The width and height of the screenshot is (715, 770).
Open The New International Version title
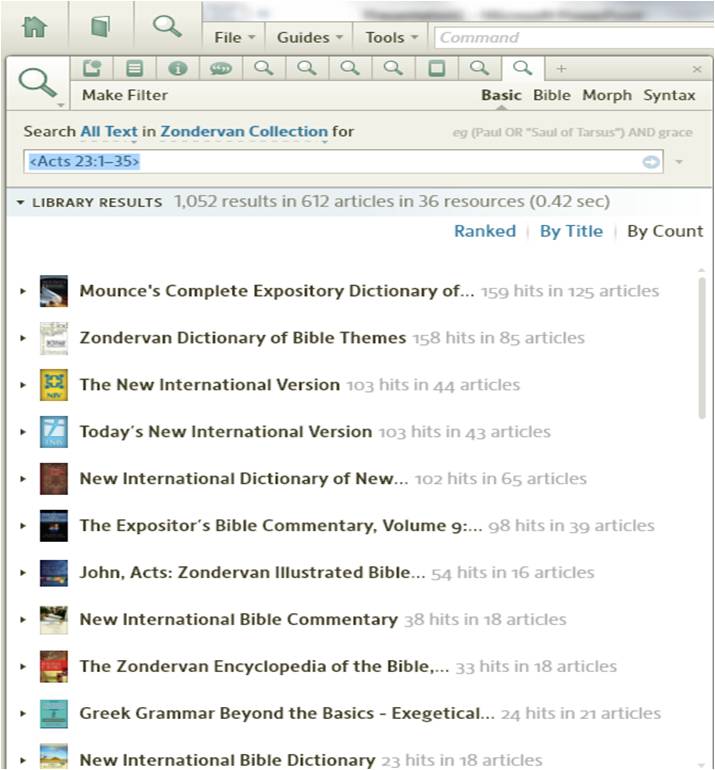pos(210,385)
